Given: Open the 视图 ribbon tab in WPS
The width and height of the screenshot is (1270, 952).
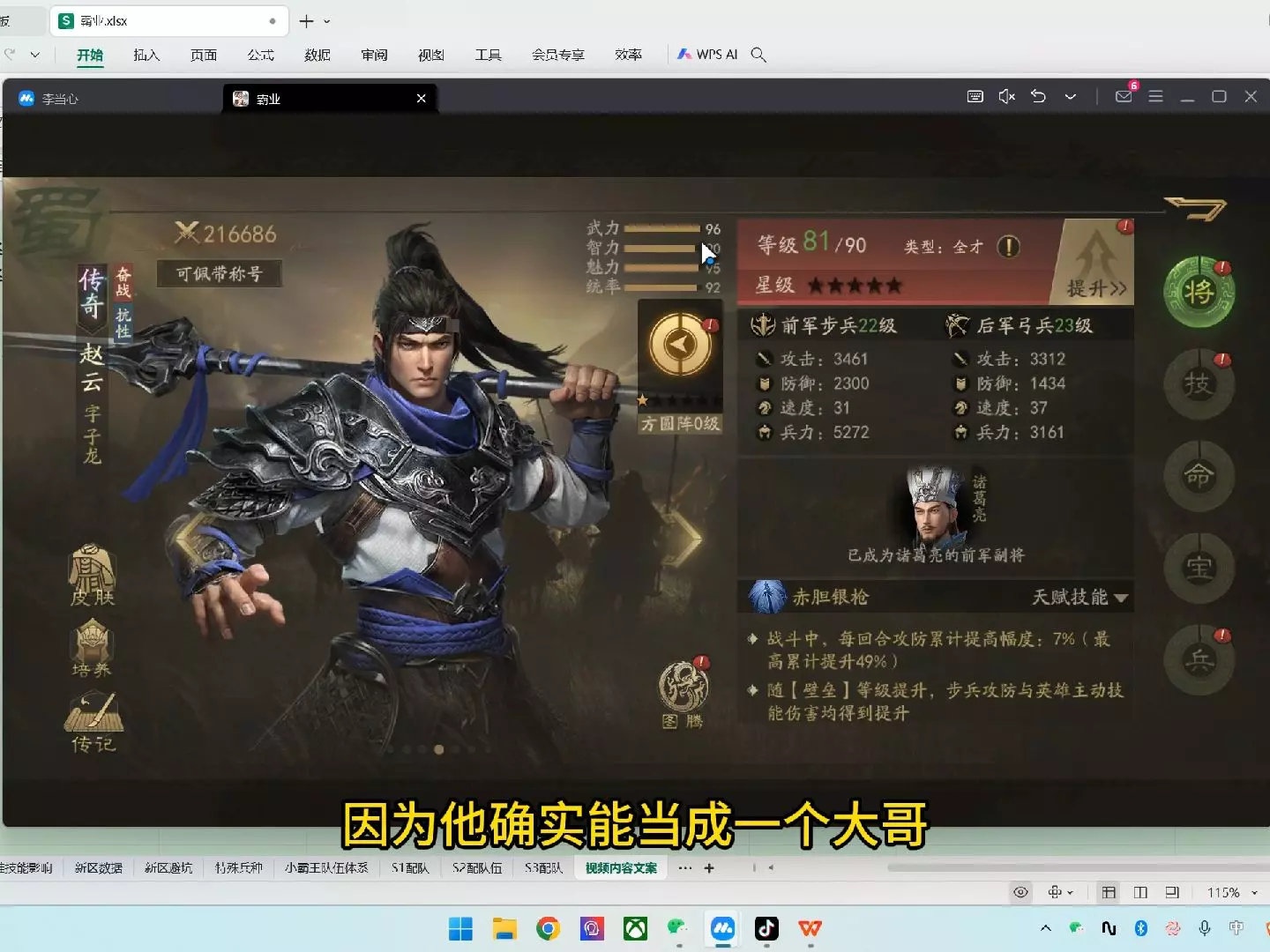Looking at the screenshot, I should [431, 55].
